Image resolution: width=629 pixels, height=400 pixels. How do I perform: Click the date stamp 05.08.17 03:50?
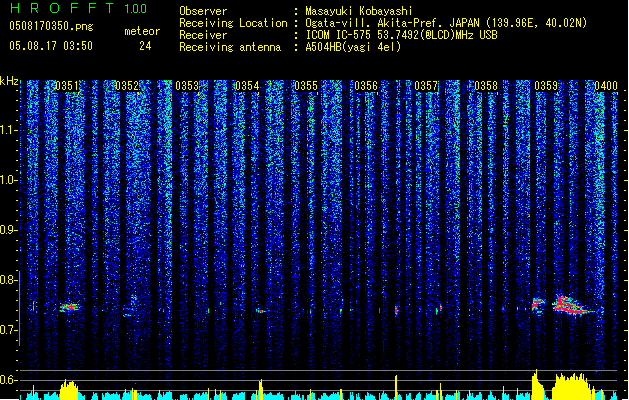pyautogui.click(x=51, y=46)
